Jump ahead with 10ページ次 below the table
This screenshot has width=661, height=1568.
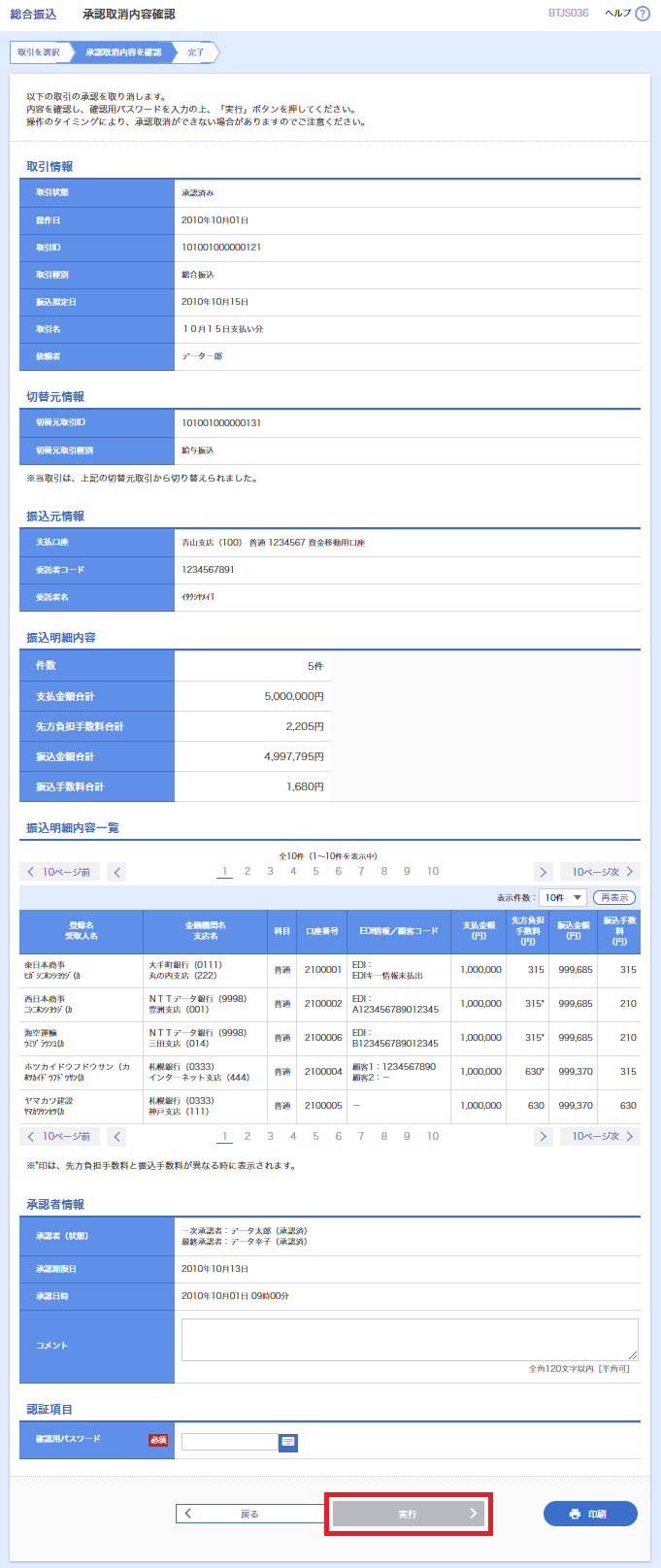pos(601,1136)
